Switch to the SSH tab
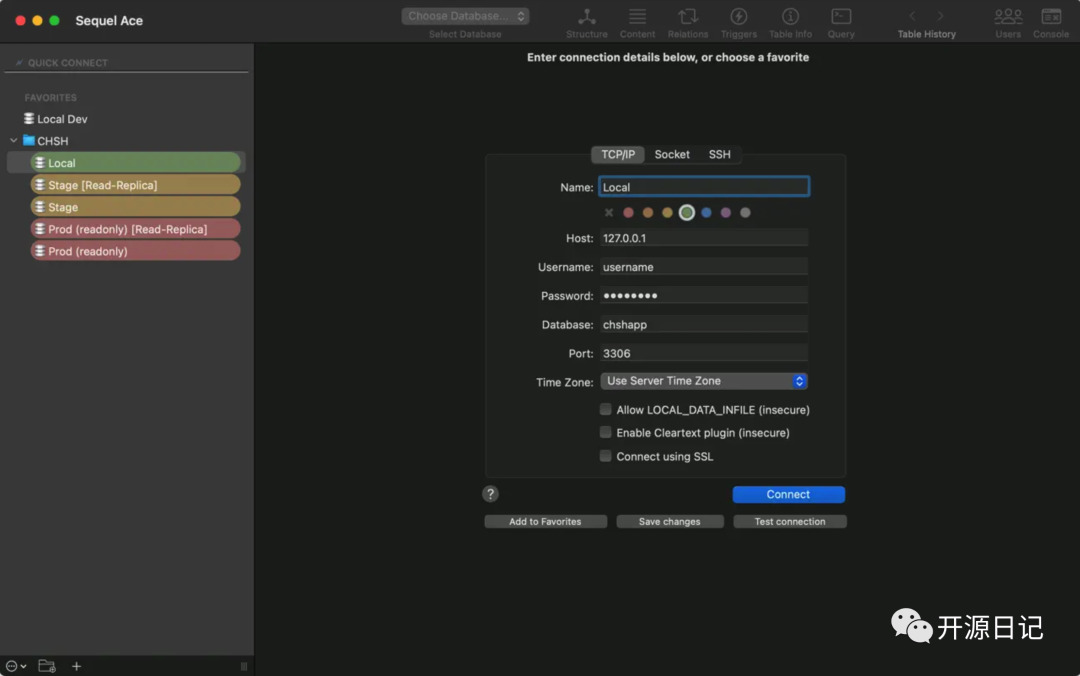 tap(719, 154)
